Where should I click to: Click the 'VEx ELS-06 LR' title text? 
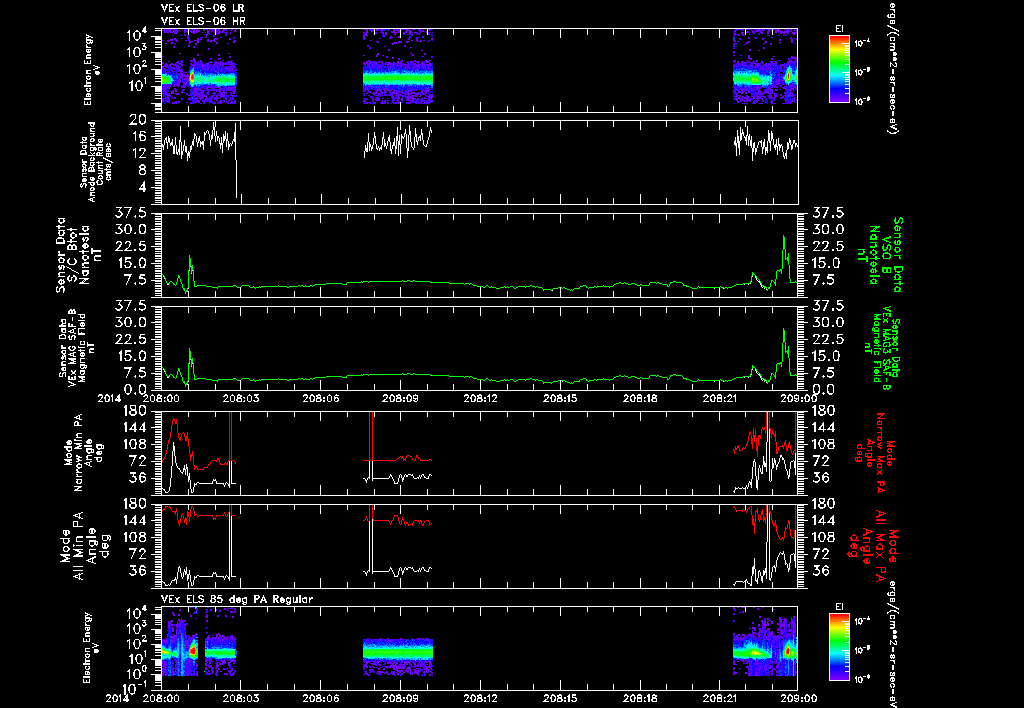pyautogui.click(x=202, y=8)
